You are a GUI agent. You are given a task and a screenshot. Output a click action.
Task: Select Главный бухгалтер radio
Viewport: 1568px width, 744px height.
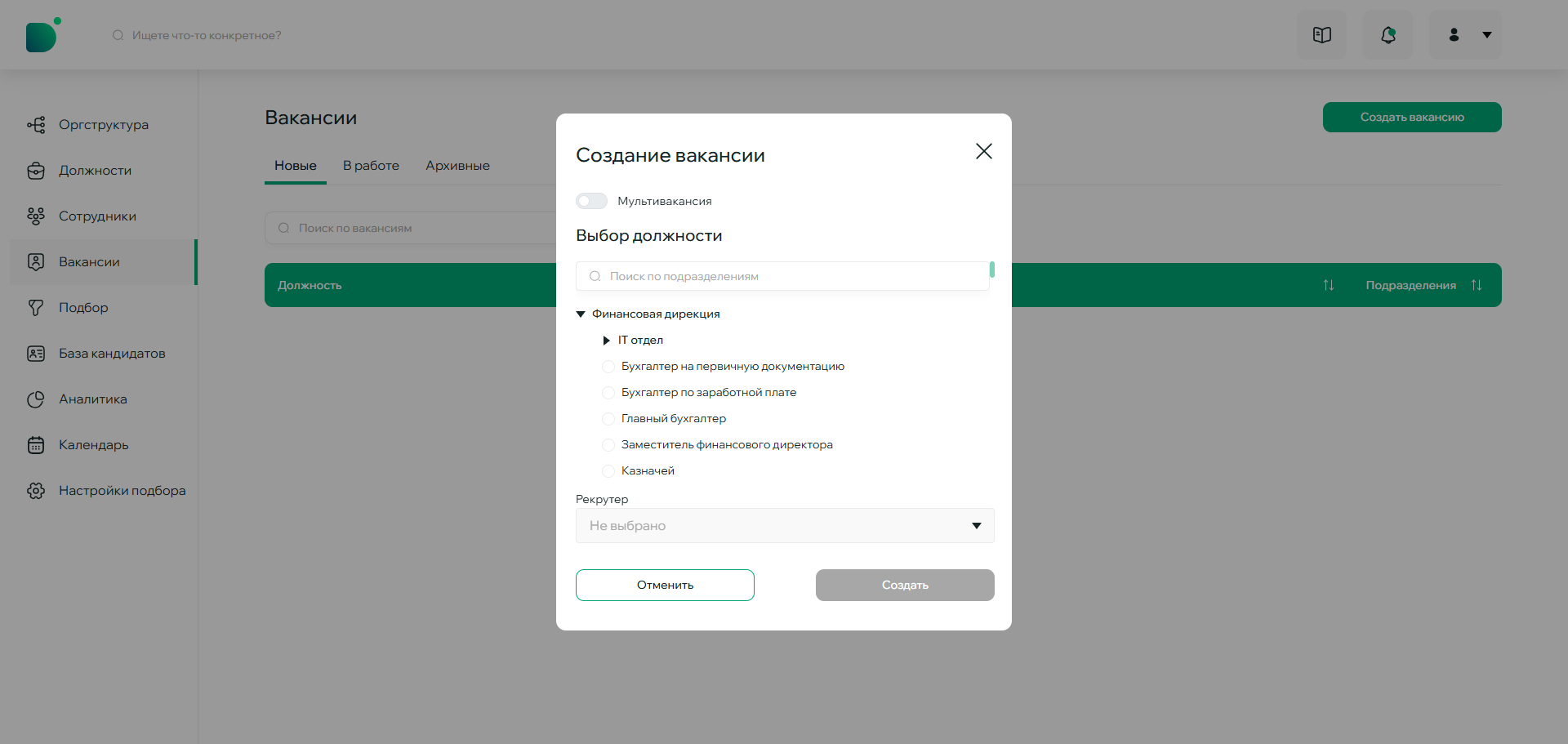click(x=608, y=419)
